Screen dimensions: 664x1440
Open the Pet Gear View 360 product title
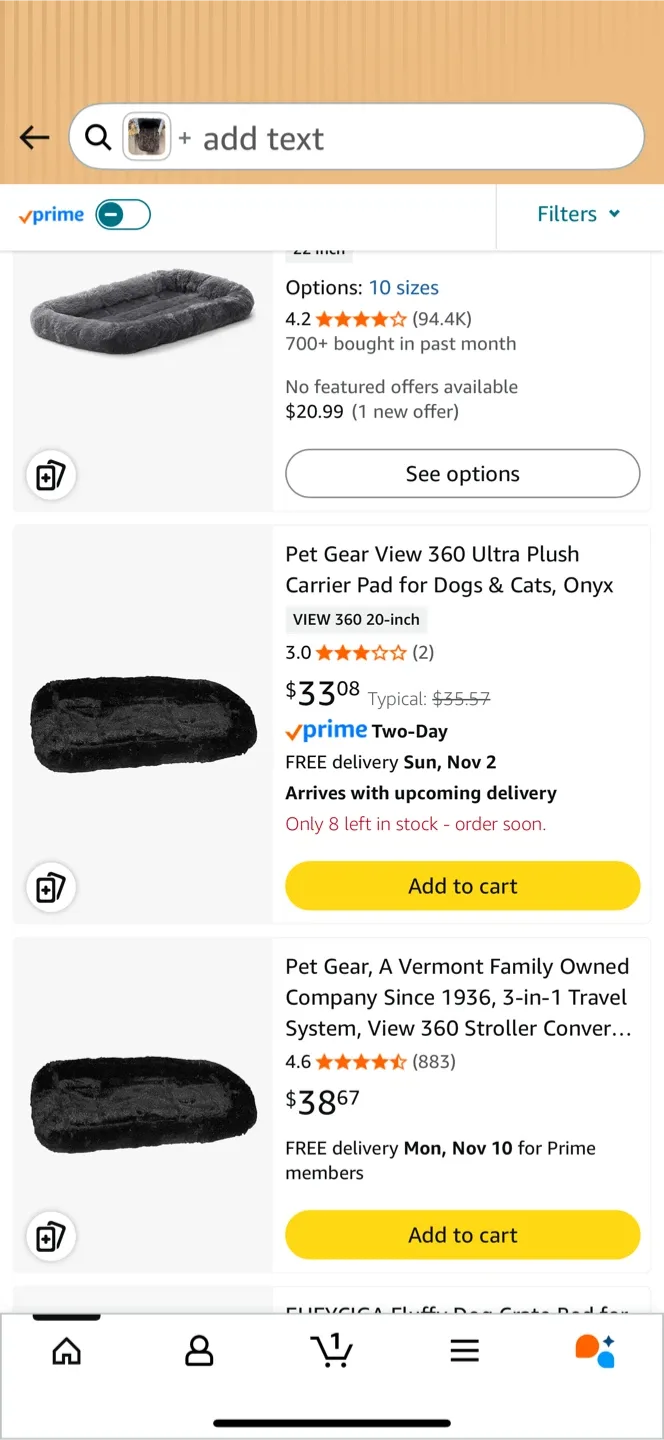(449, 569)
